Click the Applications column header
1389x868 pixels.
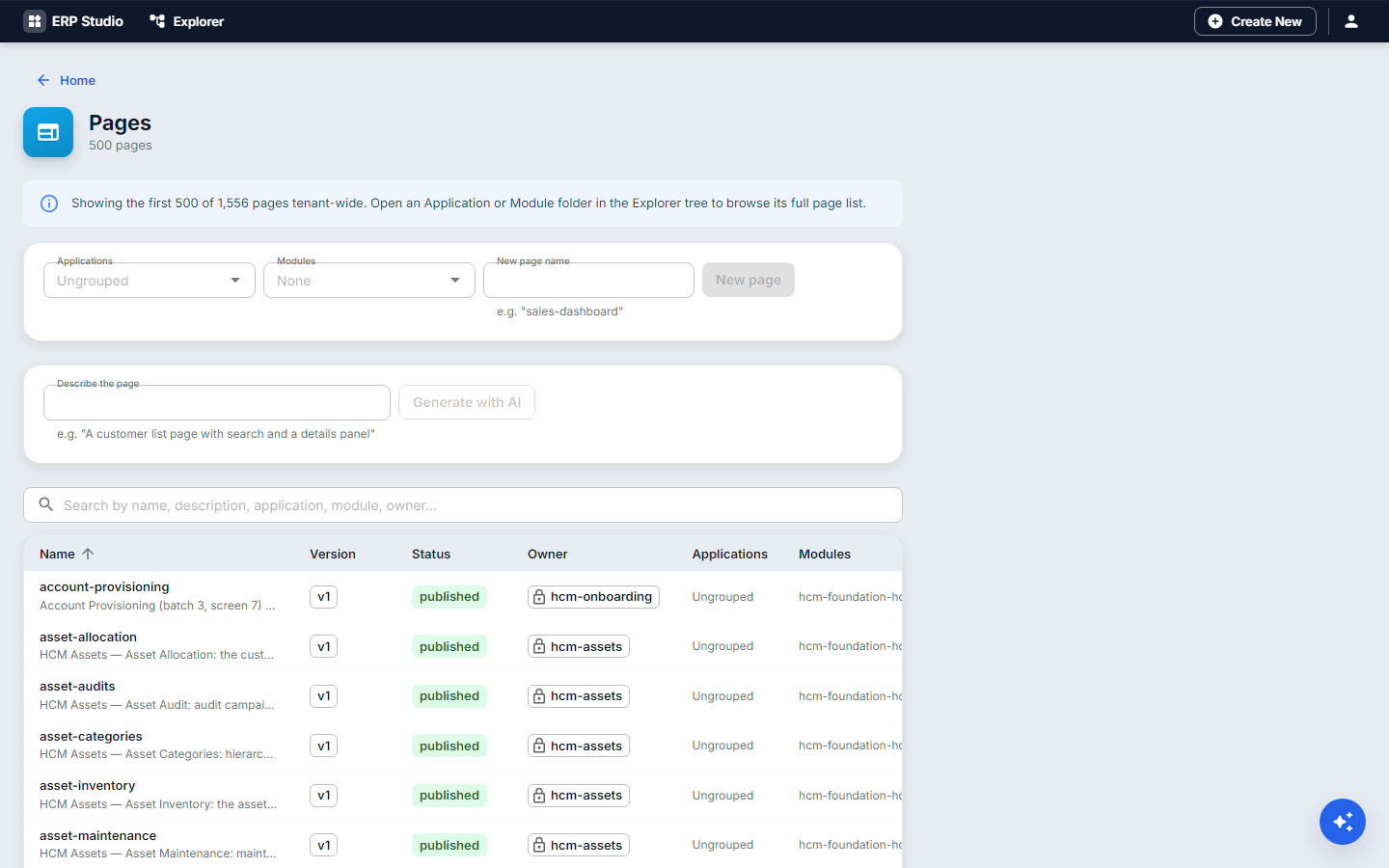[x=730, y=554]
